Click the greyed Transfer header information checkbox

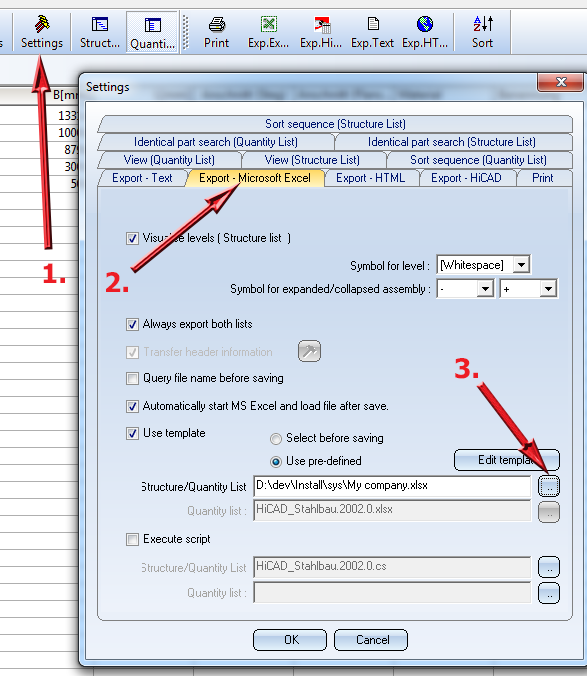[x=132, y=352]
